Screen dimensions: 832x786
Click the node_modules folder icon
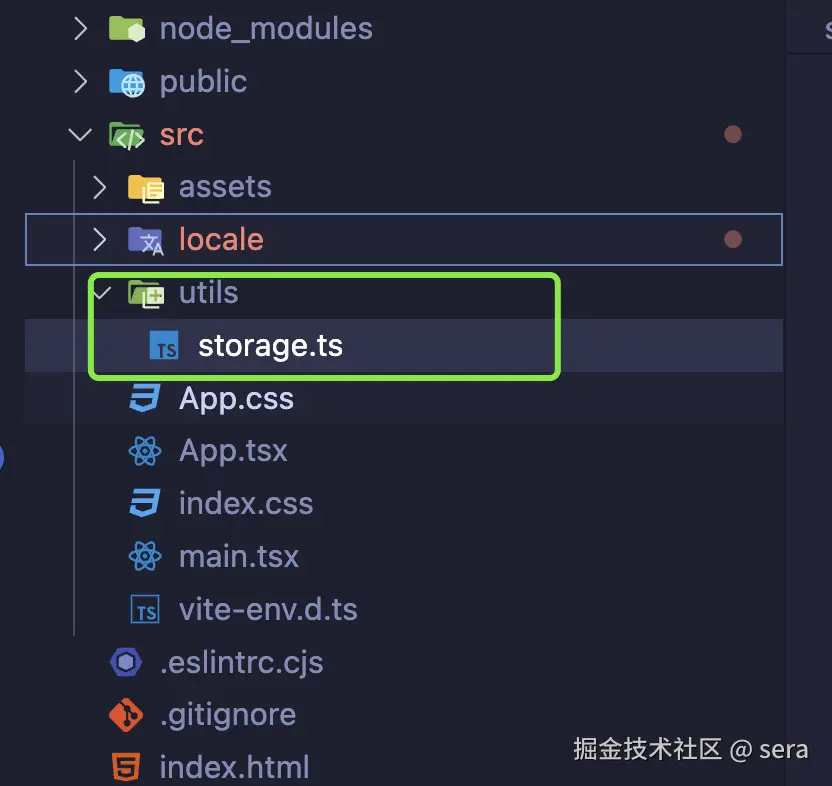point(127,28)
